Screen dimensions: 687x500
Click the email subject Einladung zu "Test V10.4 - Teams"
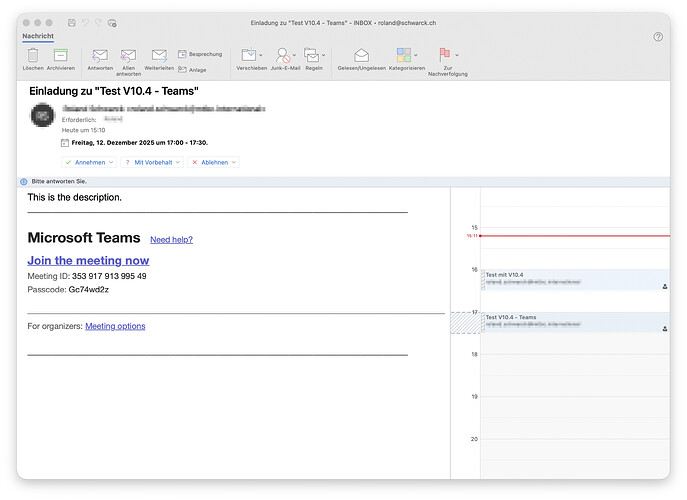(114, 91)
